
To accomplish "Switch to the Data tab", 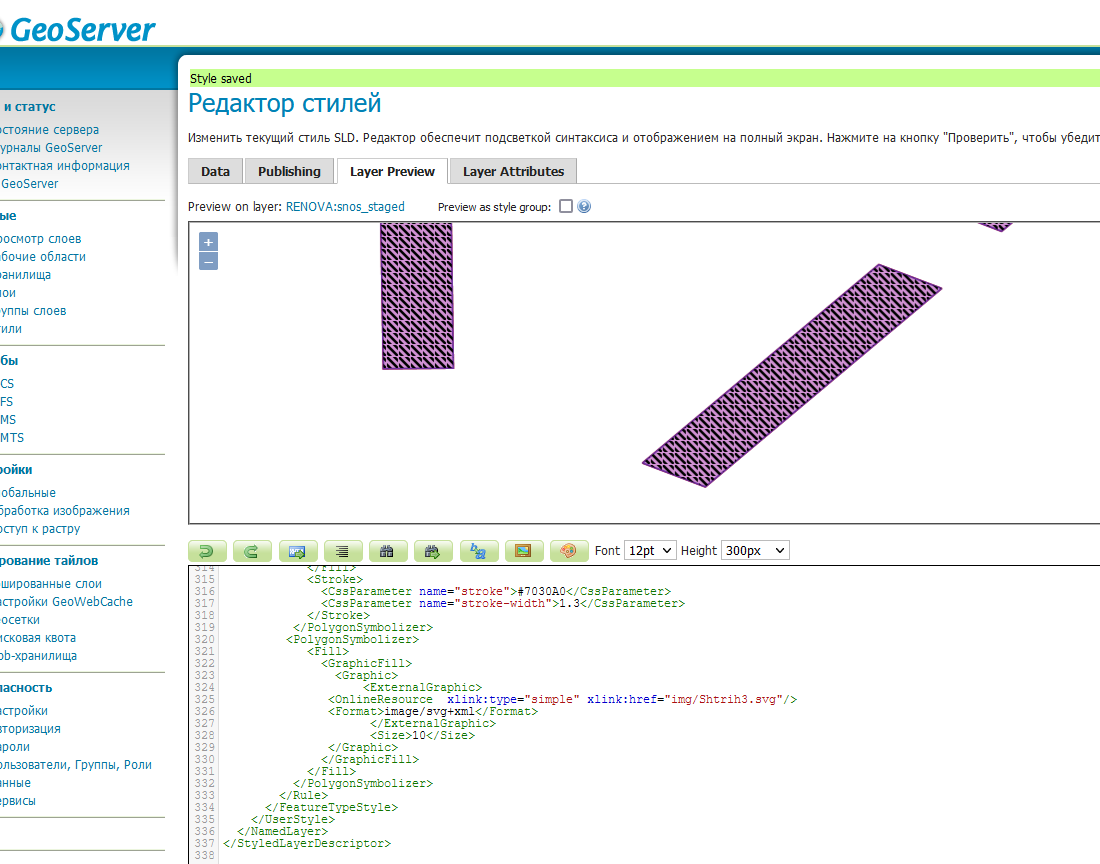I will [x=215, y=171].
